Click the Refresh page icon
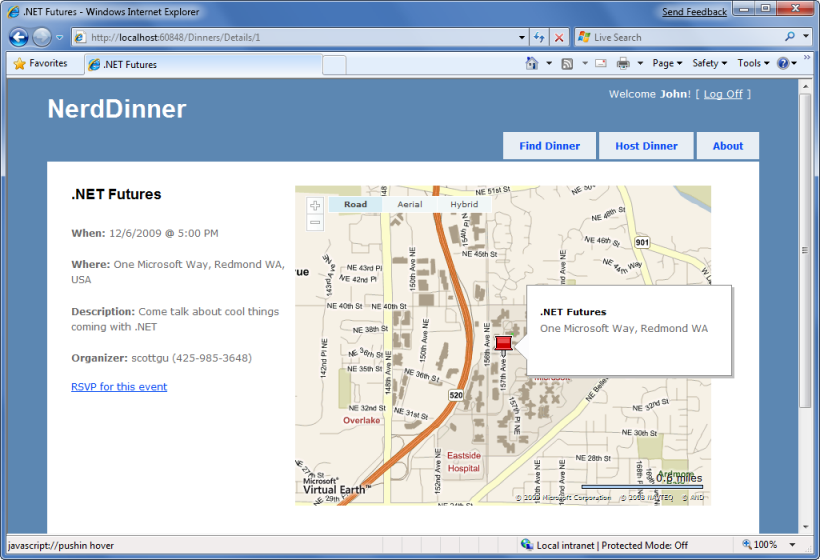Viewport: 820px width, 560px height. 539,38
